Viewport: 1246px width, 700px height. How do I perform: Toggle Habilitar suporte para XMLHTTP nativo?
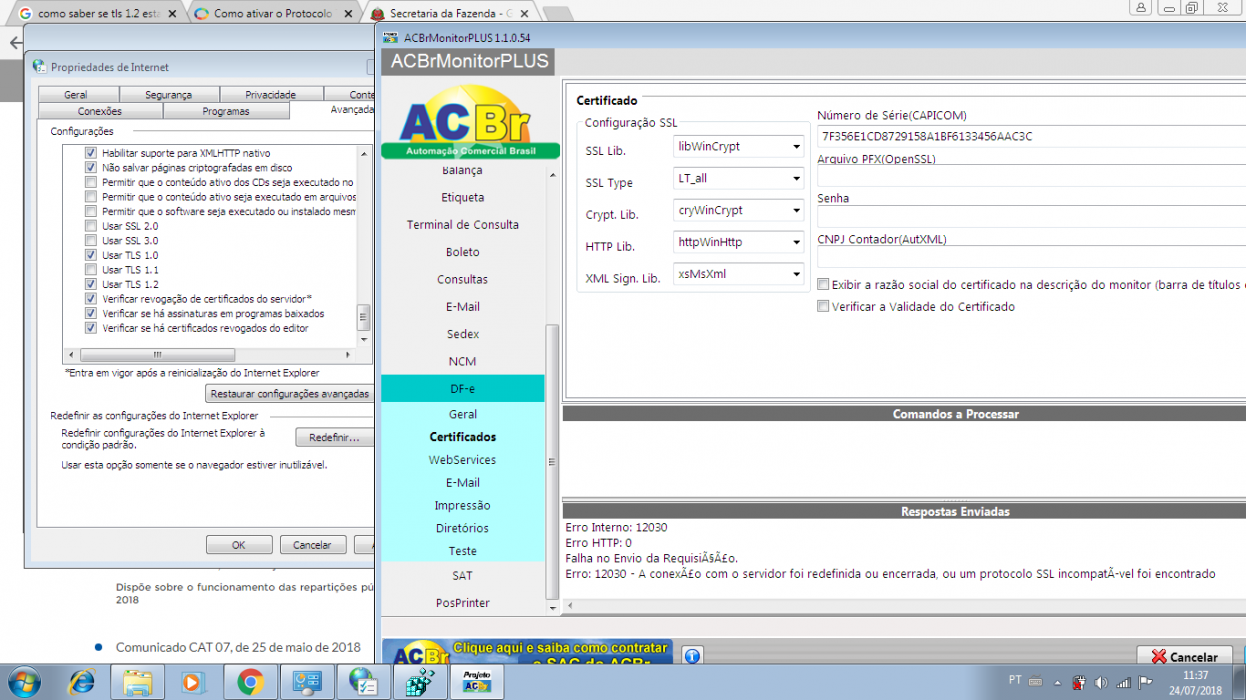(91, 153)
